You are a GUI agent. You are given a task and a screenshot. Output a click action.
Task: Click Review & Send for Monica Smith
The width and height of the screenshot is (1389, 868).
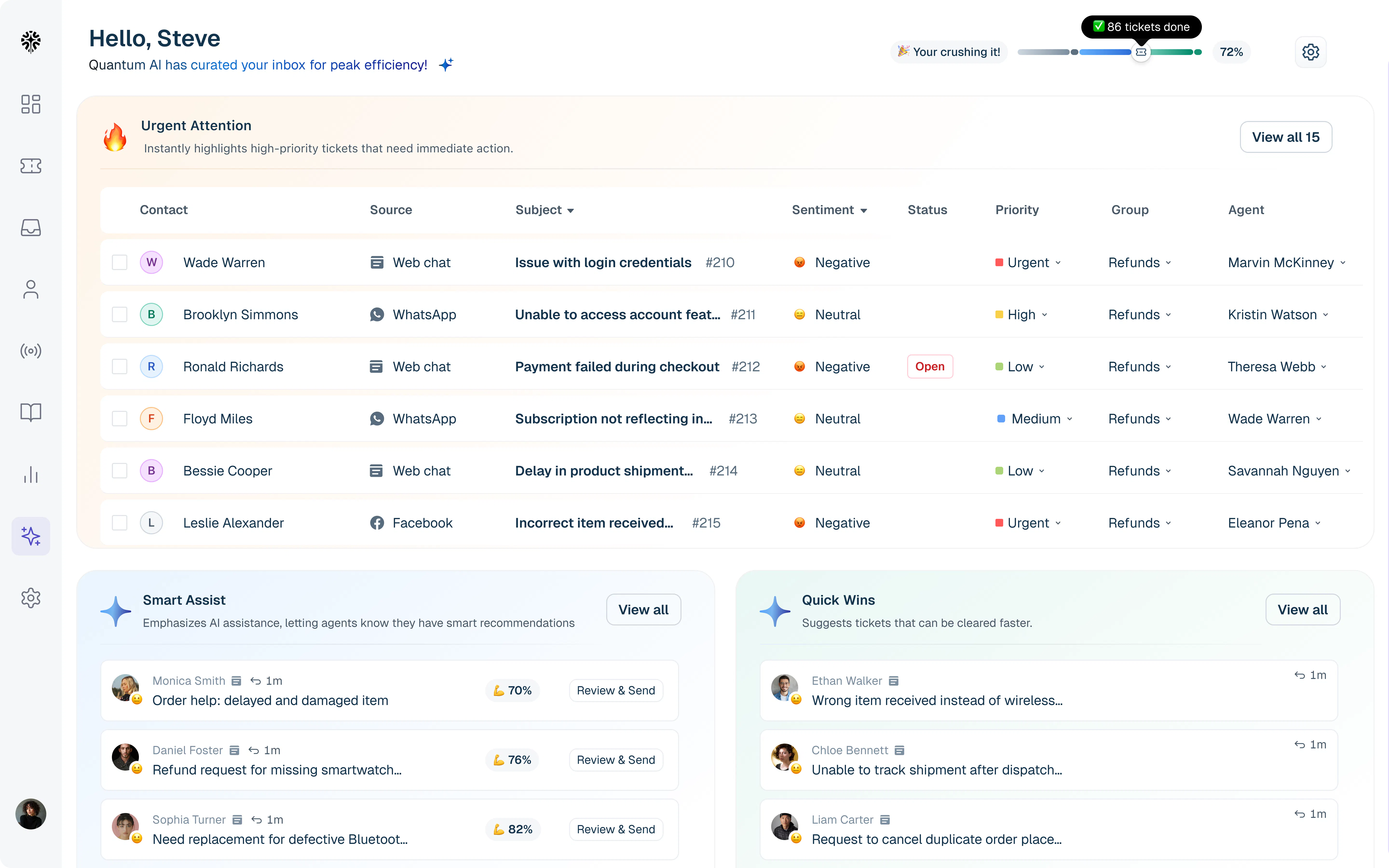(x=616, y=691)
